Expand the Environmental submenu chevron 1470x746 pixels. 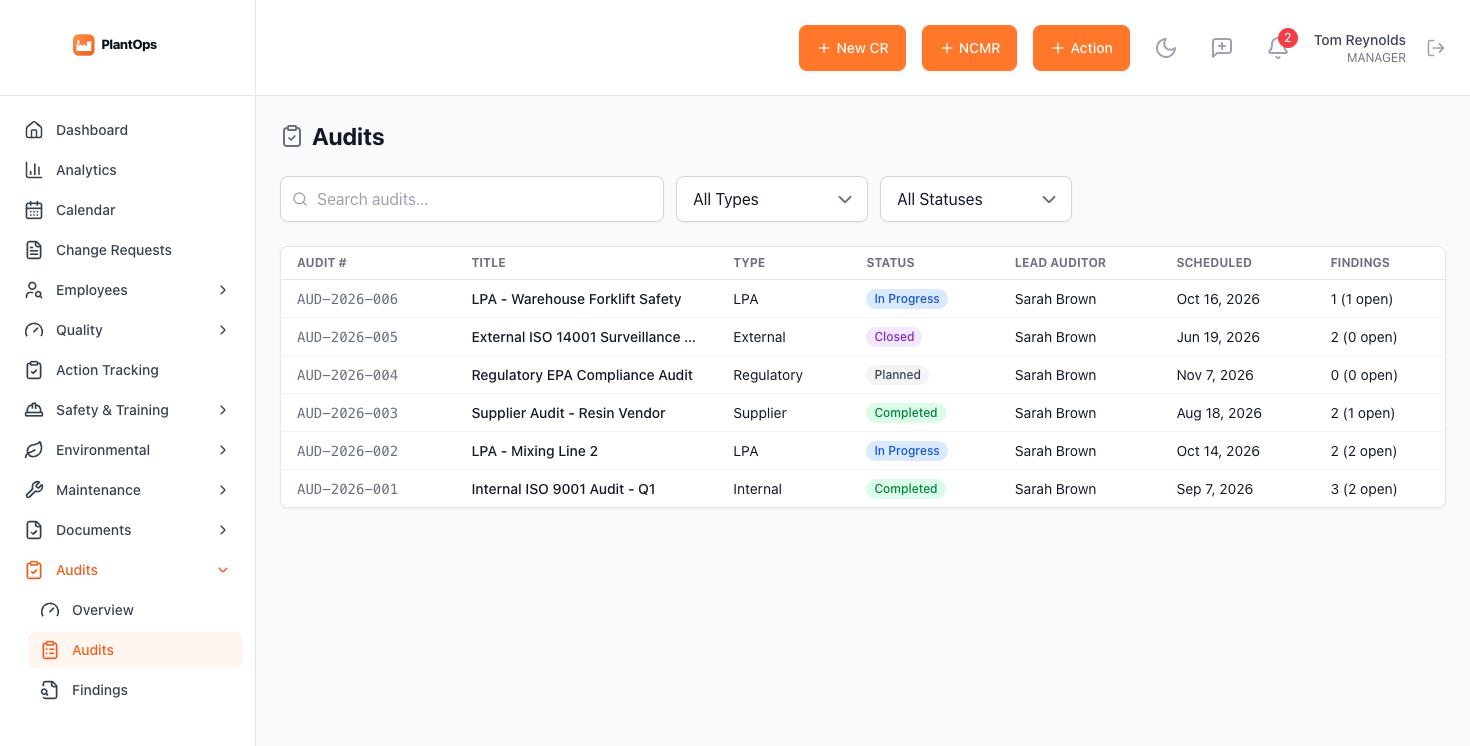(223, 450)
